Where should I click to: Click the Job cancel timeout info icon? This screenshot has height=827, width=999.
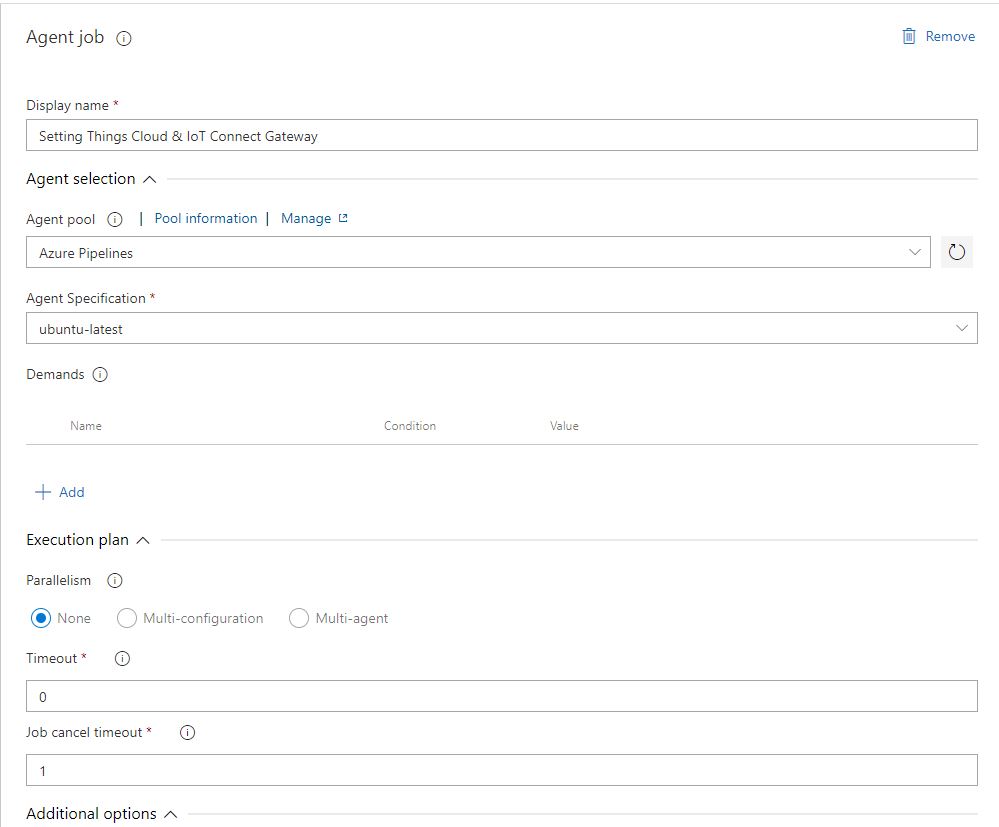[187, 733]
